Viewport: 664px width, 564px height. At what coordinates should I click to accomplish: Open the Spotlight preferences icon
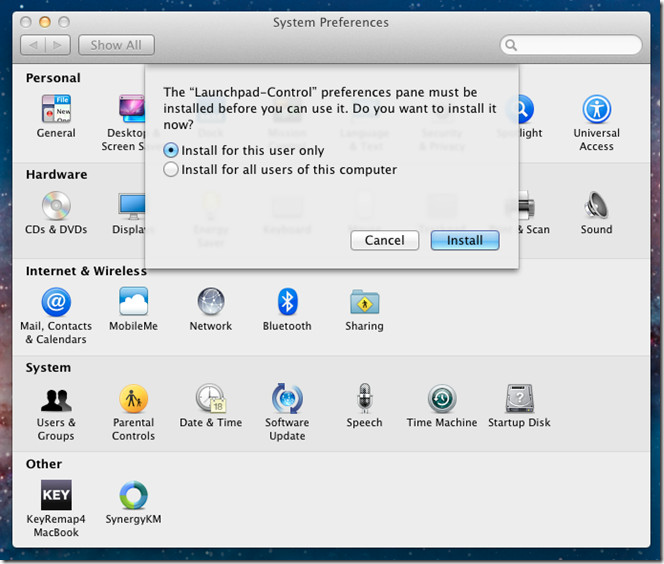[x=525, y=109]
